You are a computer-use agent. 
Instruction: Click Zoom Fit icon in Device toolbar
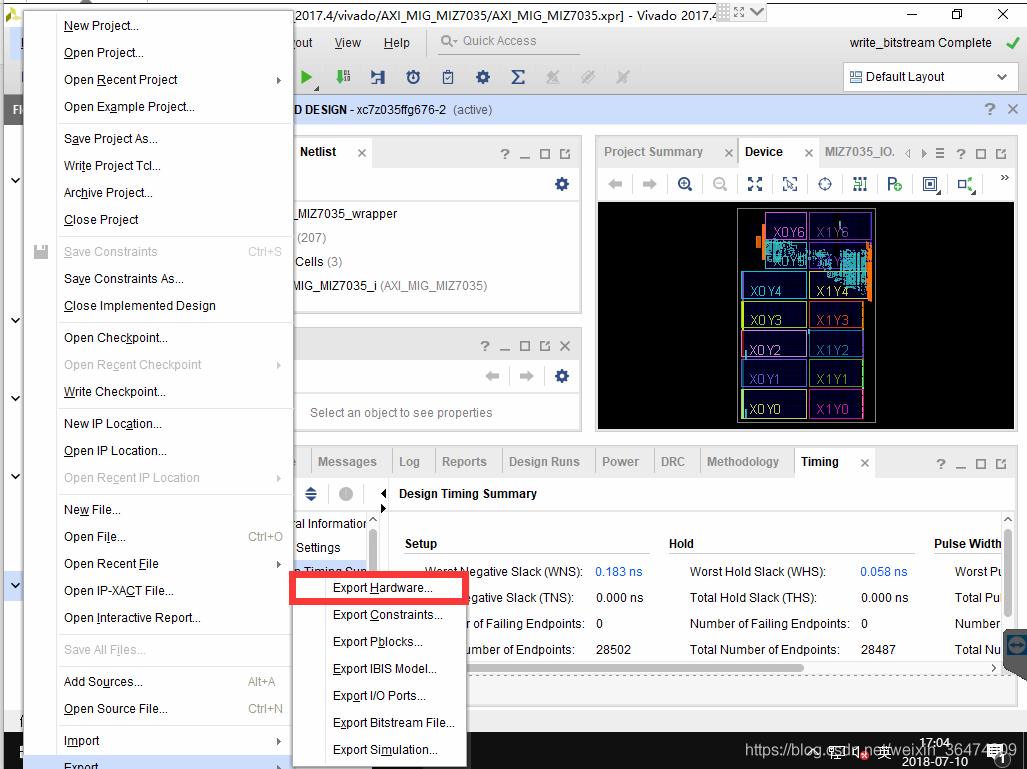point(755,184)
